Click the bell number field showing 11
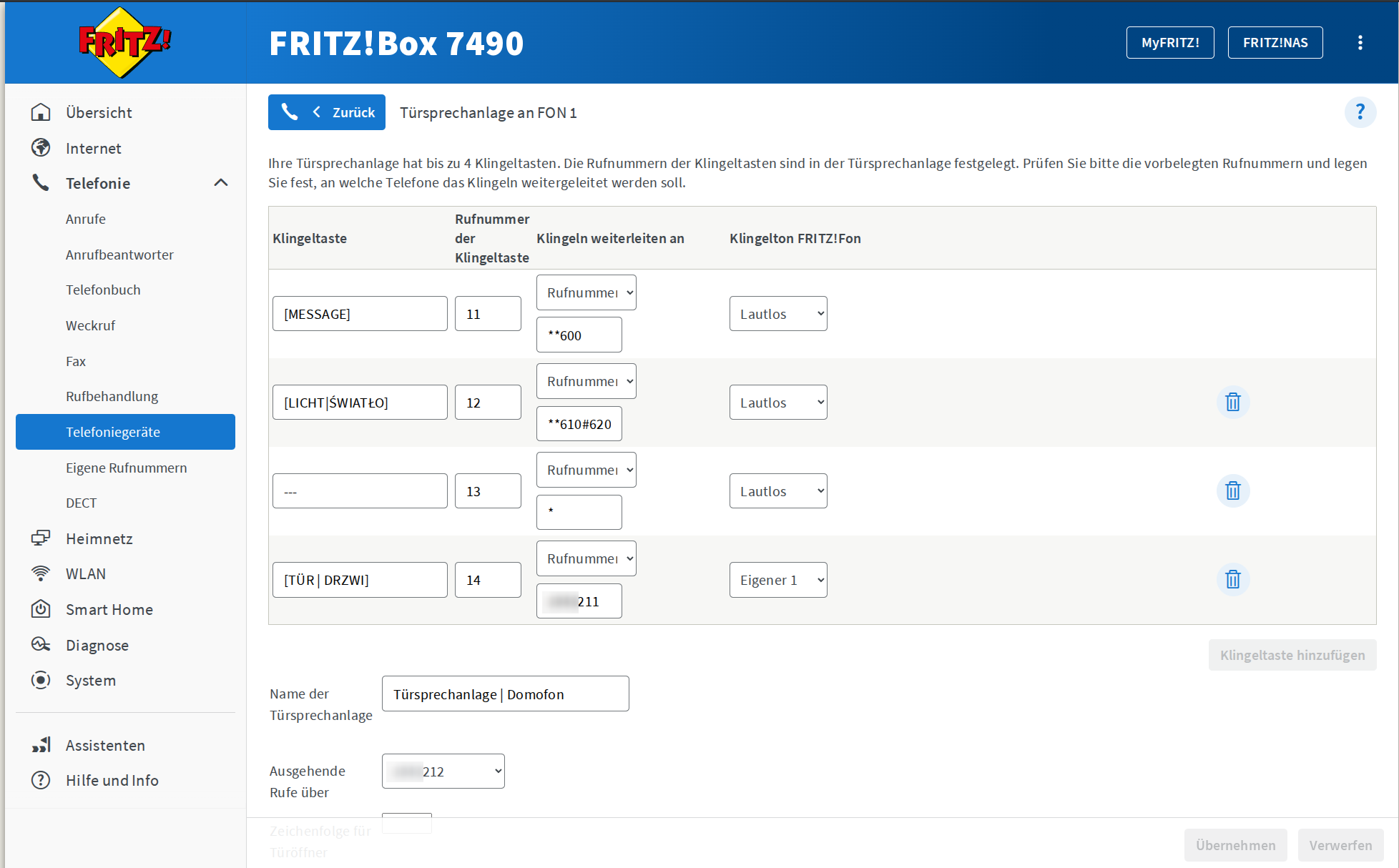Image resolution: width=1399 pixels, height=868 pixels. pos(488,314)
